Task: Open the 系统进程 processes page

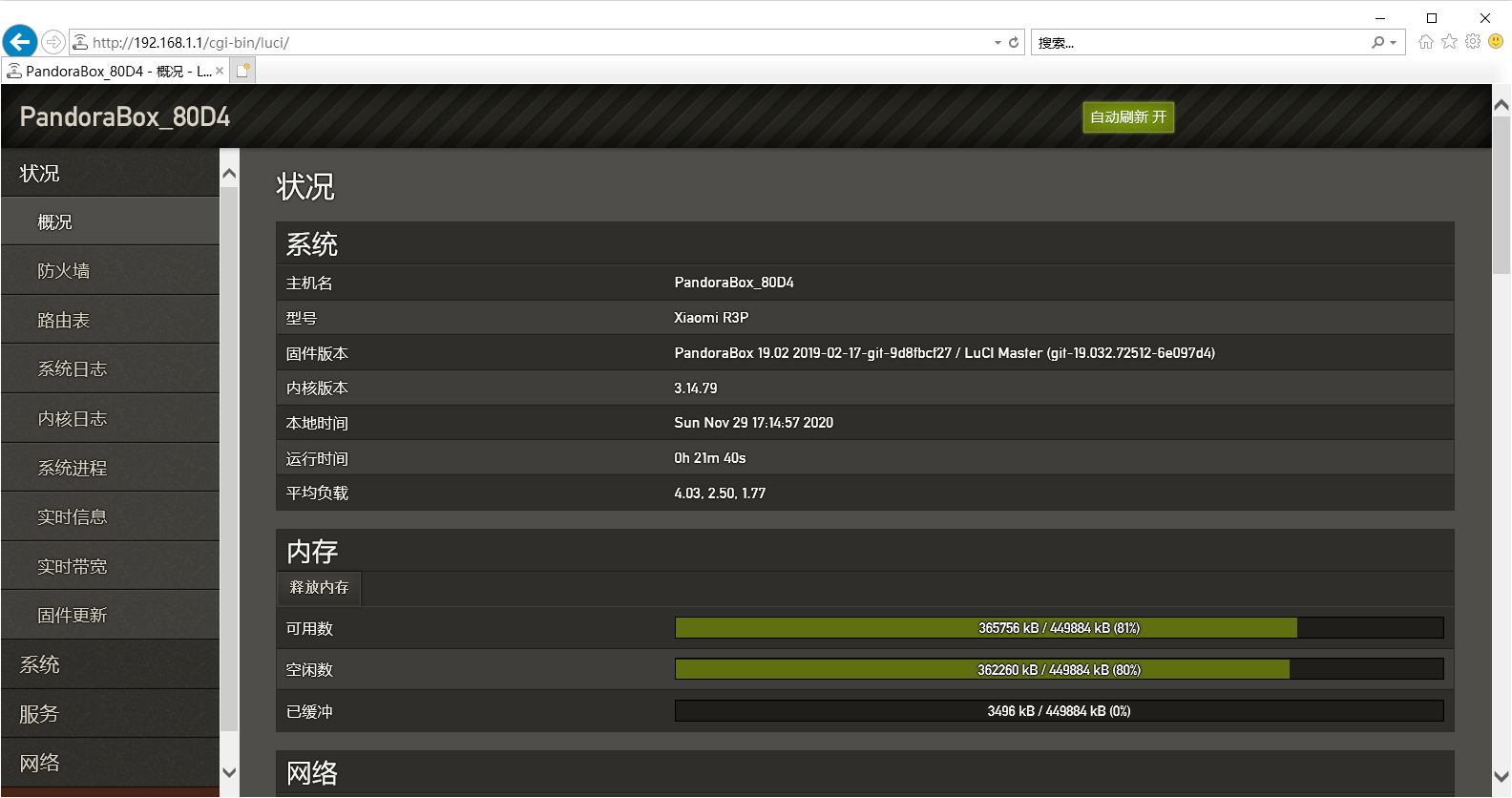Action: coord(111,468)
